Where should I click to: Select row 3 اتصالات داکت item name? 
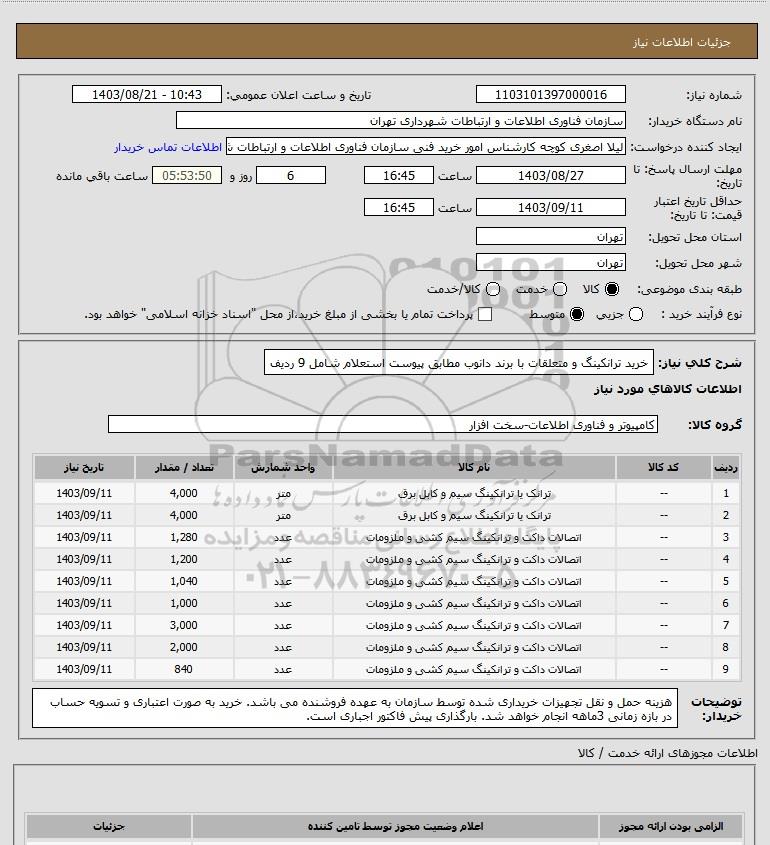point(474,538)
